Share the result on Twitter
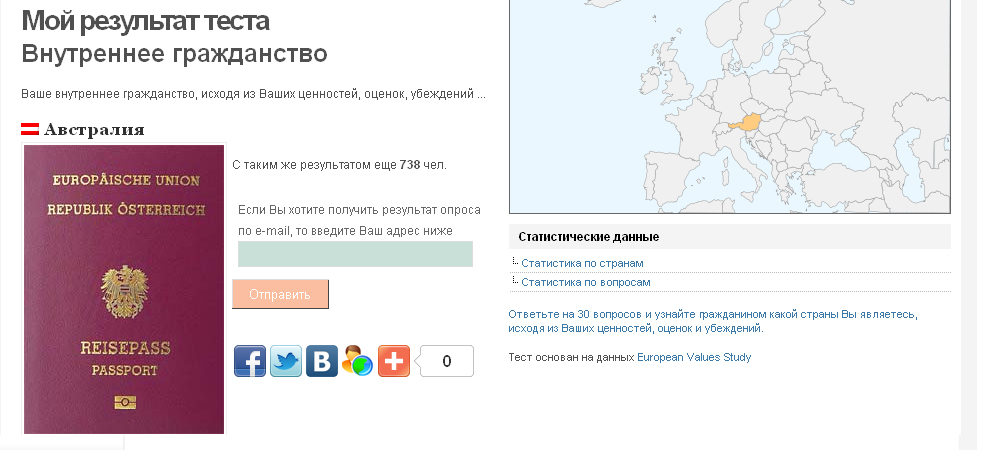Image resolution: width=999 pixels, height=456 pixels. [286, 361]
